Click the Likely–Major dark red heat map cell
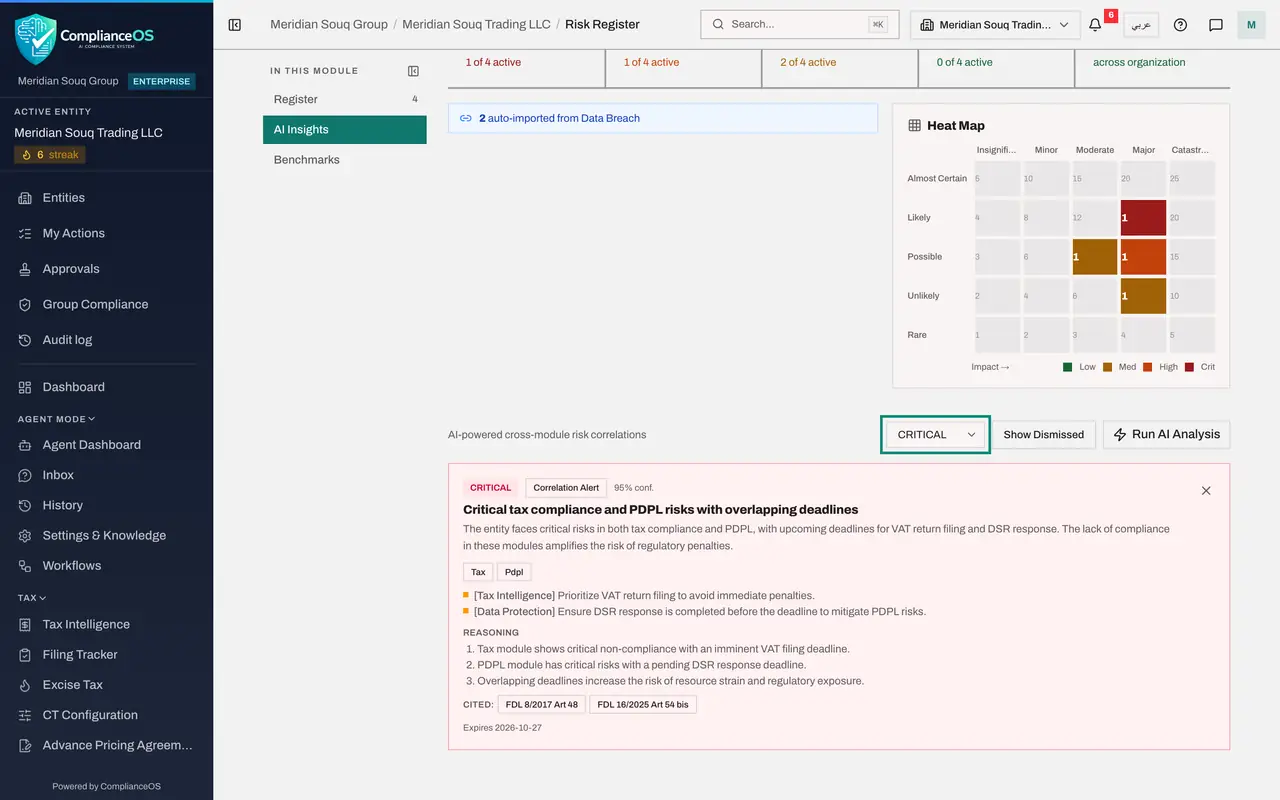Viewport: 1280px width, 800px height. [x=1143, y=218]
